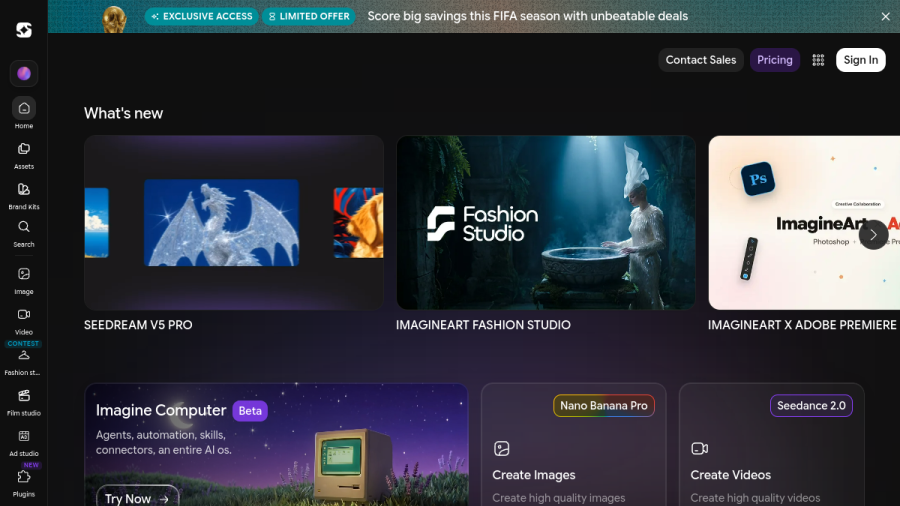Click the CONTEST label in sidebar
Image resolution: width=900 pixels, height=506 pixels.
point(24,344)
